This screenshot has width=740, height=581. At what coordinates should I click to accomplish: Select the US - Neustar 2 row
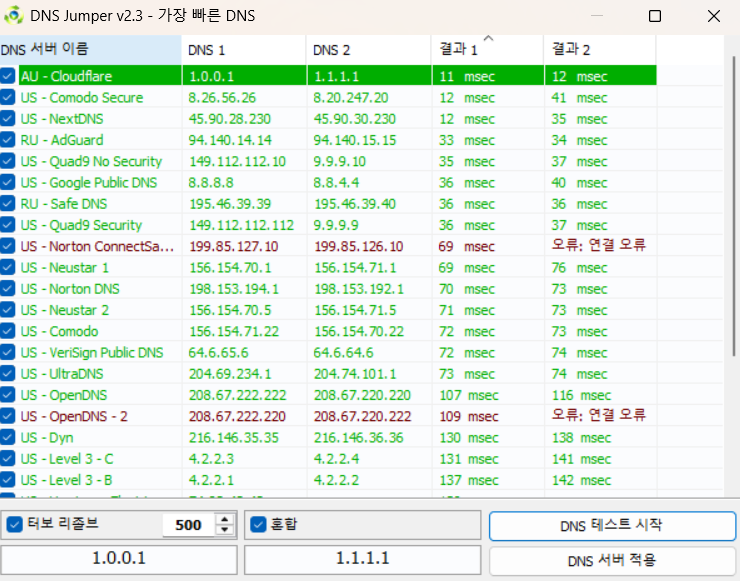328,310
